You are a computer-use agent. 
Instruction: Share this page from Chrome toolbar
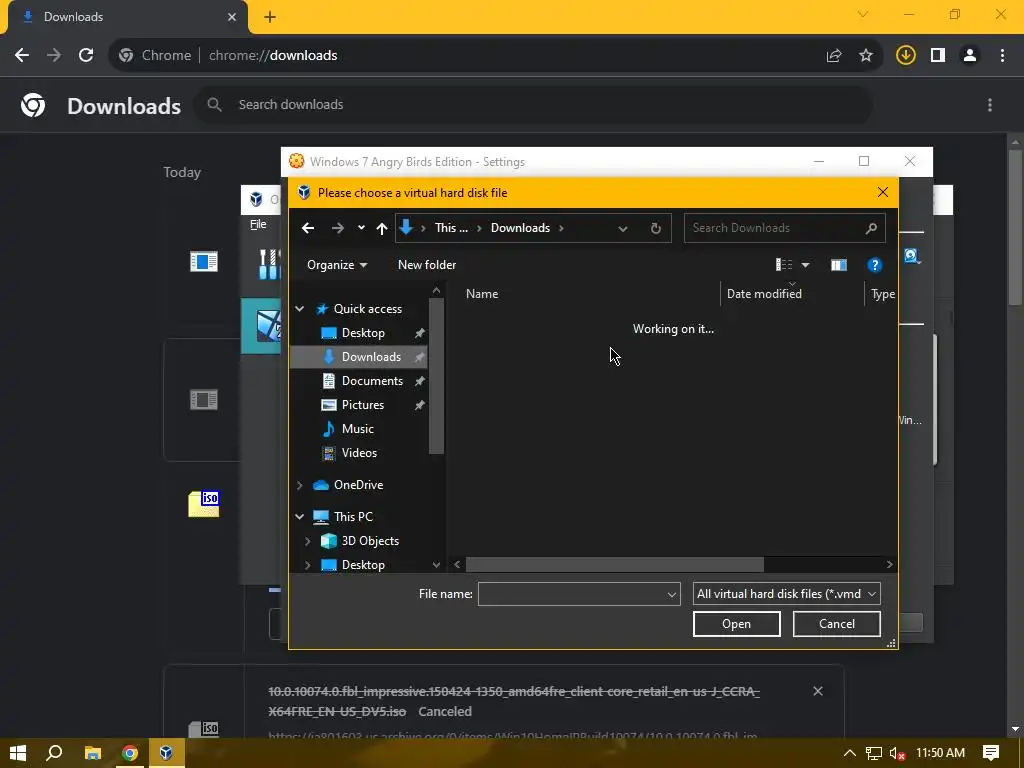click(x=834, y=56)
